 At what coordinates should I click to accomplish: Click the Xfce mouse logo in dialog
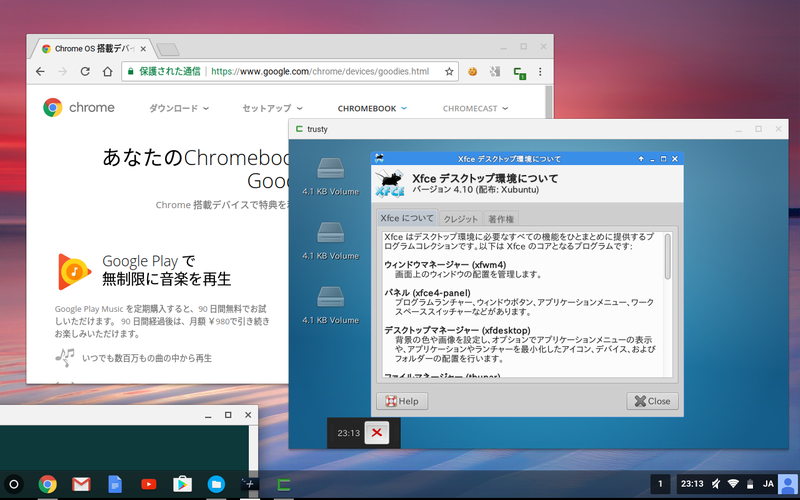coord(390,184)
